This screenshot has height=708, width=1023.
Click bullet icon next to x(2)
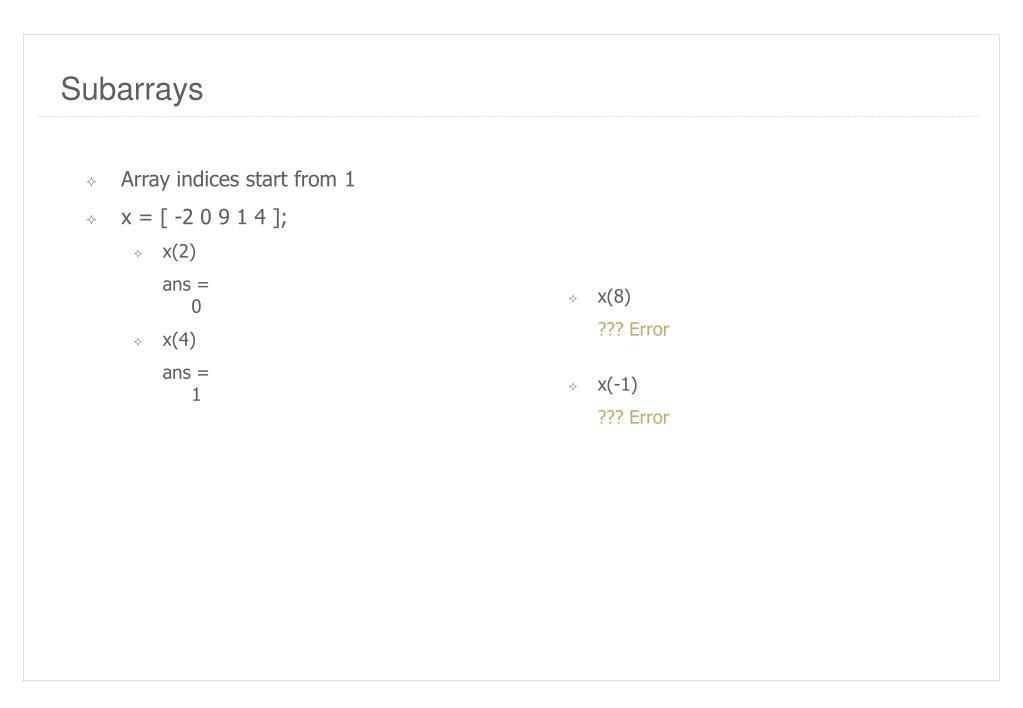tap(138, 254)
